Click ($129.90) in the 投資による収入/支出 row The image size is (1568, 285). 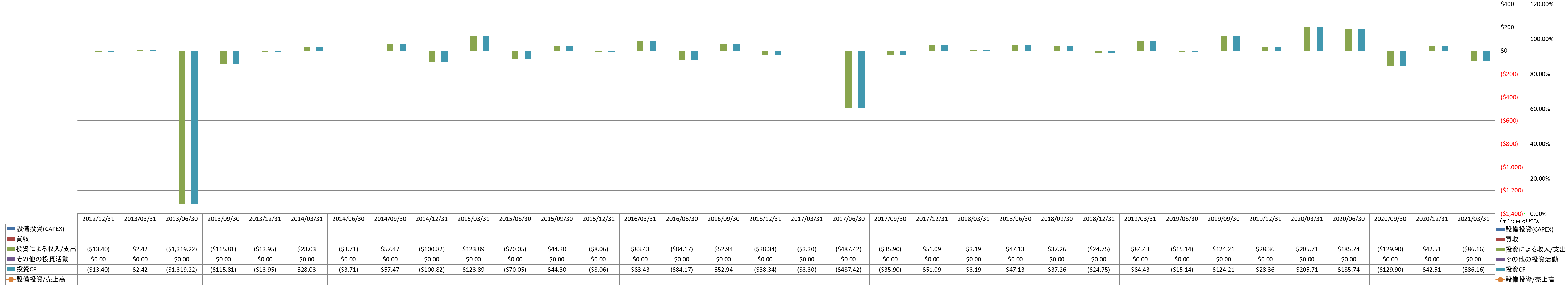1390,249
